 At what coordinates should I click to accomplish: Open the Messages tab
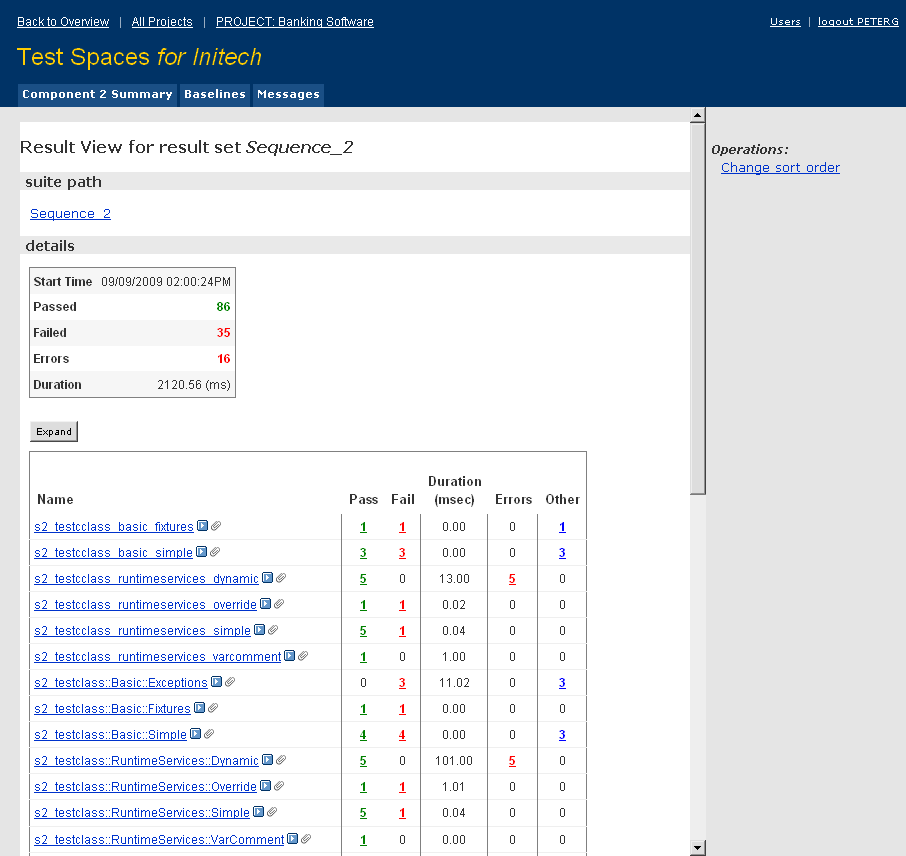coord(288,94)
